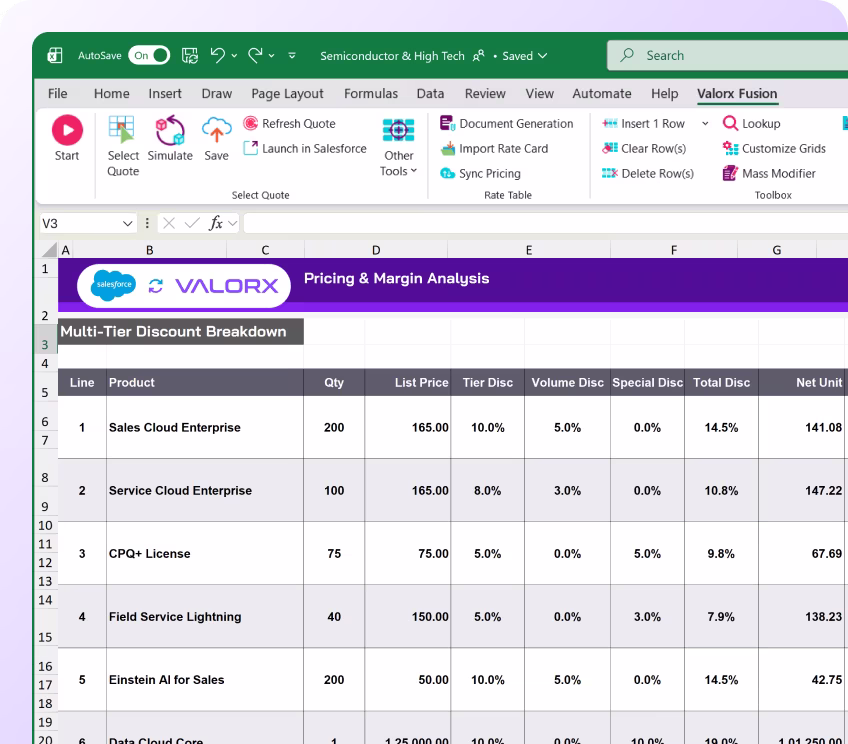The image size is (848, 744).
Task: Click Insert 1 Row
Action: click(x=643, y=123)
